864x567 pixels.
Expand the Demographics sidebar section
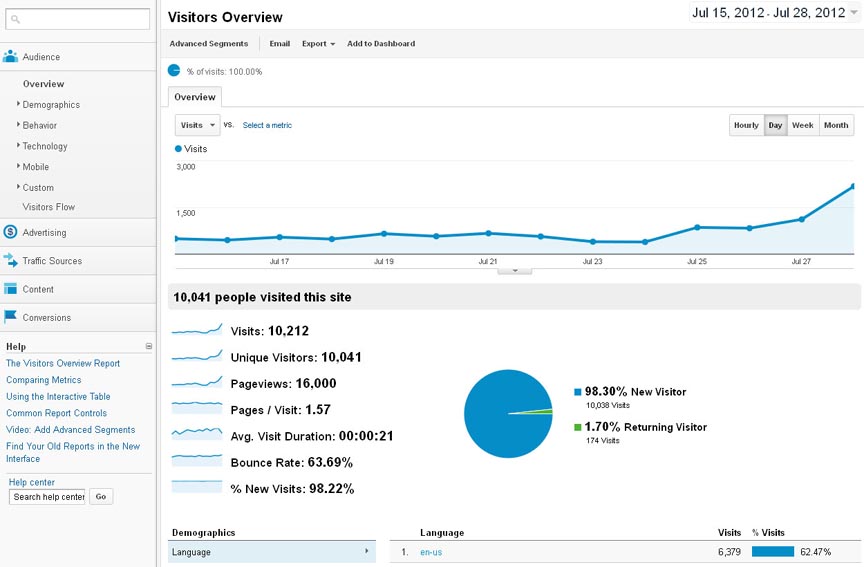click(51, 104)
